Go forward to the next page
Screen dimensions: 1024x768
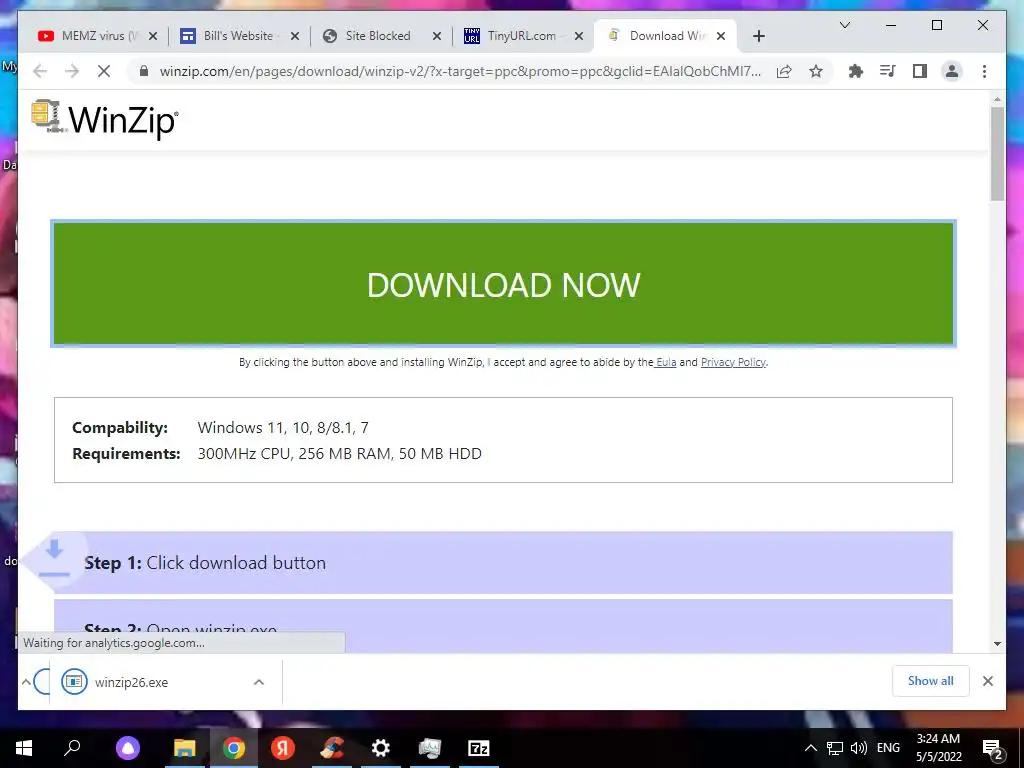(72, 71)
